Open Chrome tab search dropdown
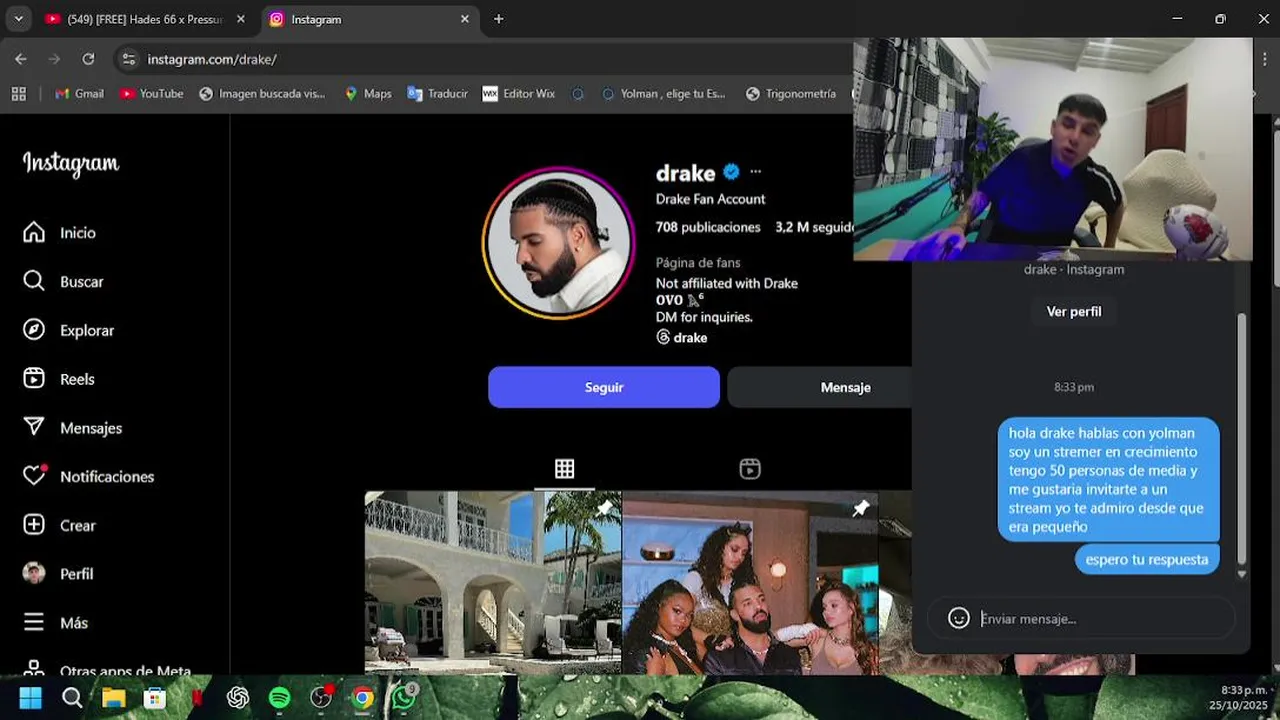Screen dimensions: 1280x720 18,19
